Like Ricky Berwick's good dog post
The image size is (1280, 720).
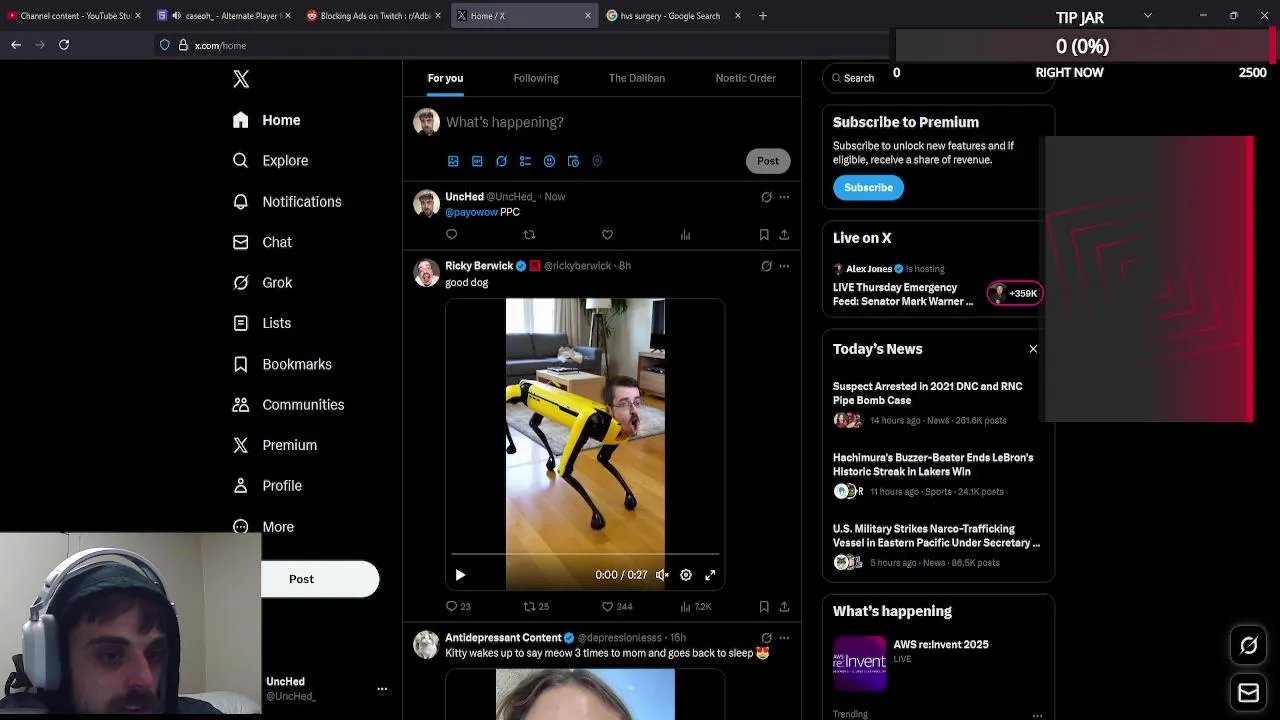click(x=617, y=606)
